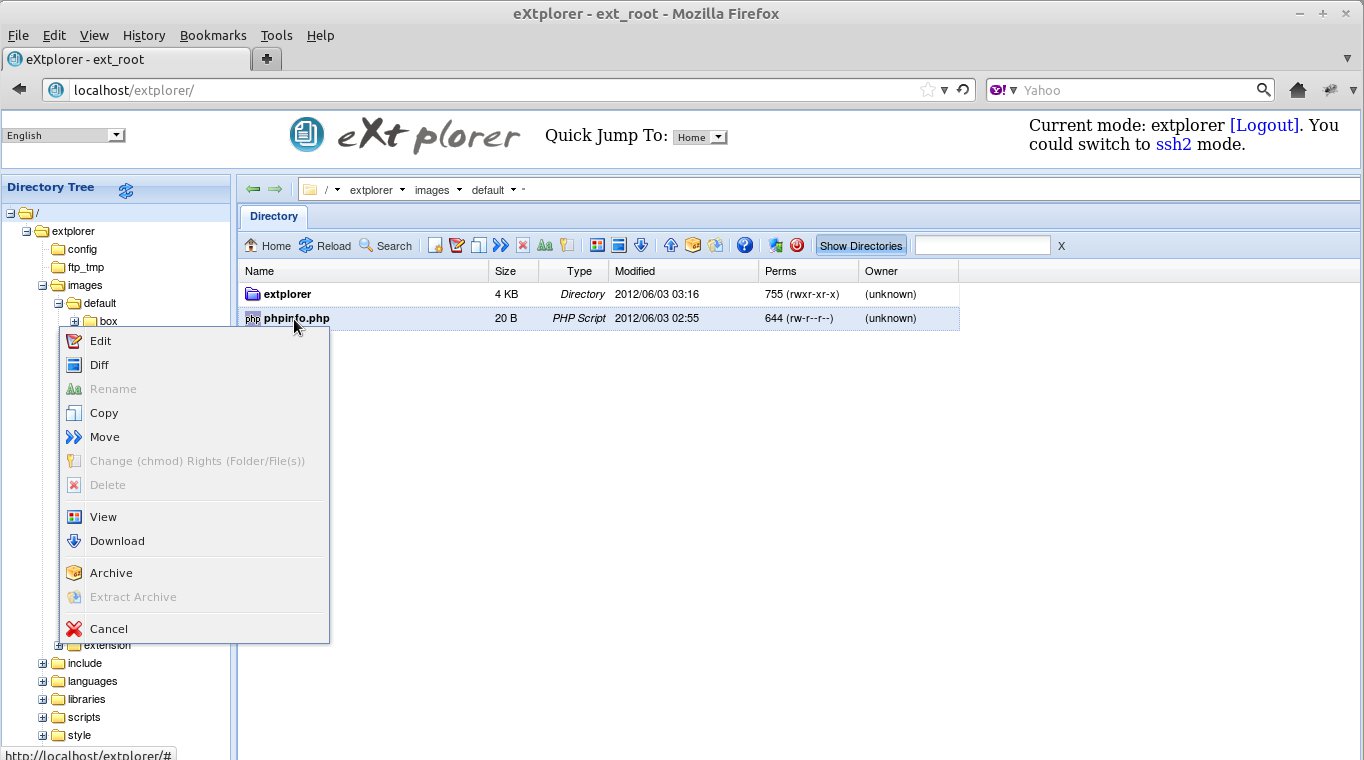Choose Move from the context menu
Screen dimensions: 1364x760
click(194, 437)
